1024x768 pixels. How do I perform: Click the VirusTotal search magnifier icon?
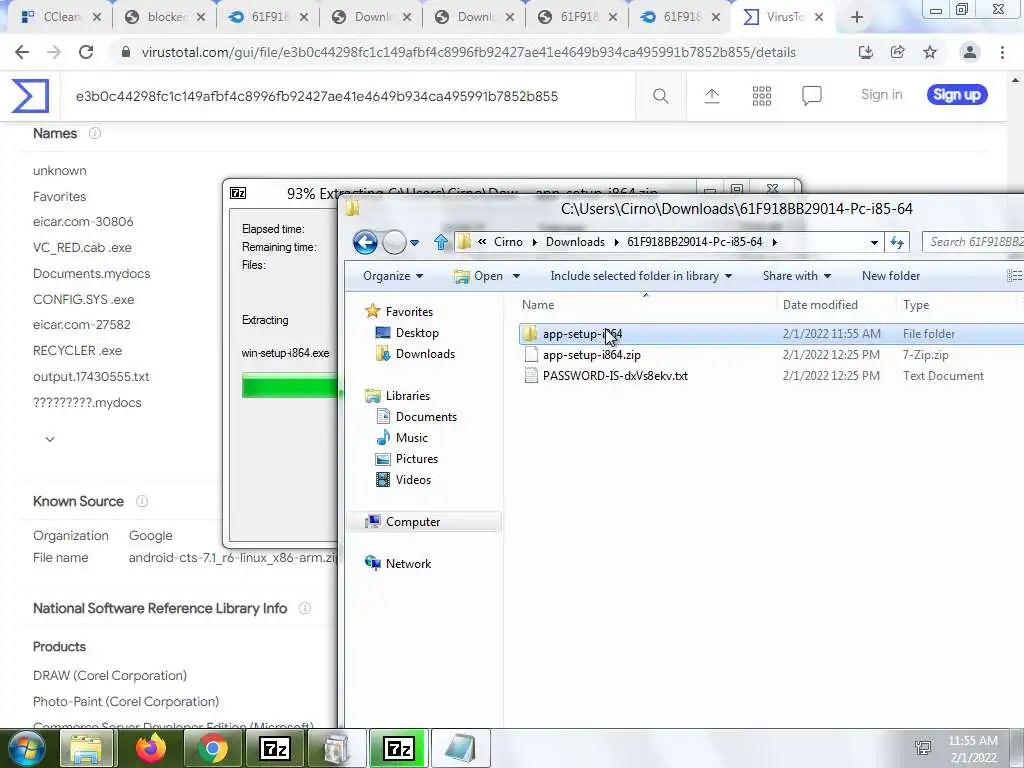click(660, 96)
